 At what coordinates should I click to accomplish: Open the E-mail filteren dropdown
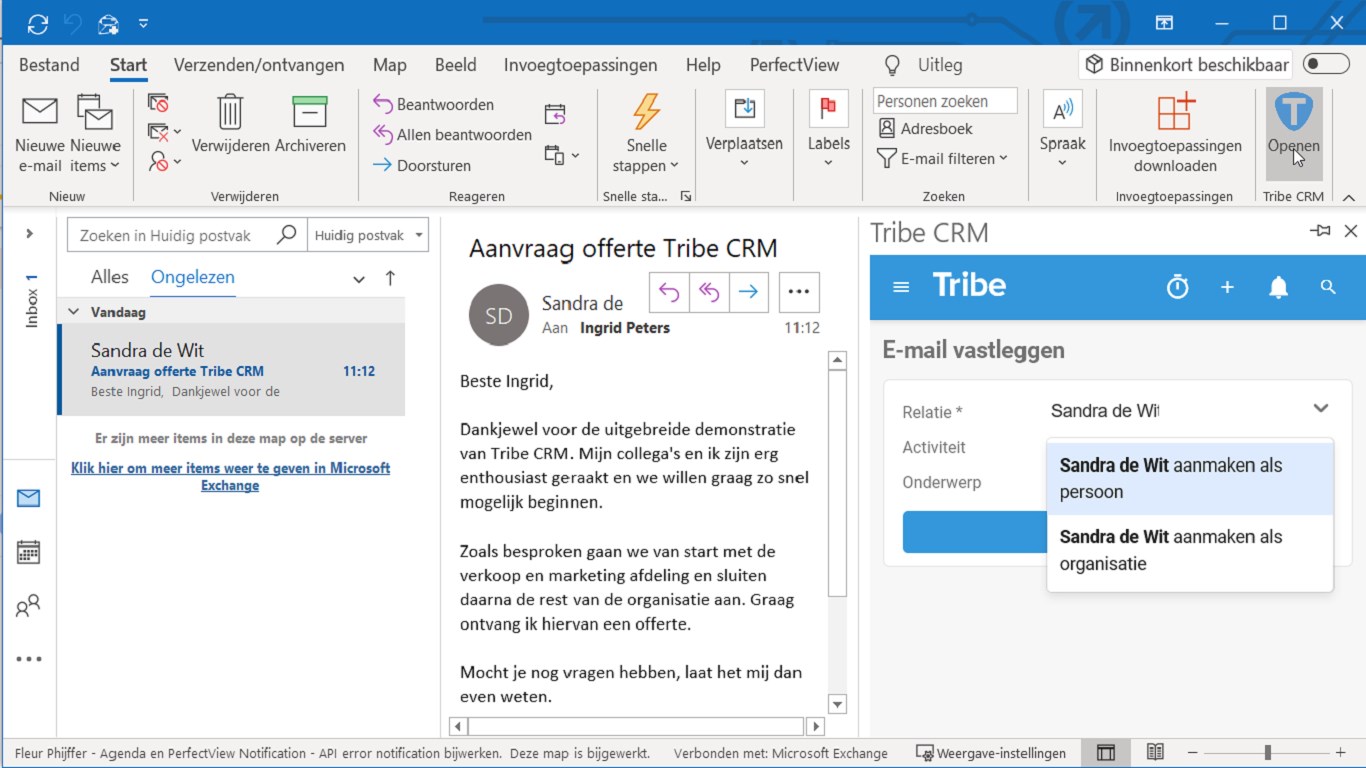point(942,158)
